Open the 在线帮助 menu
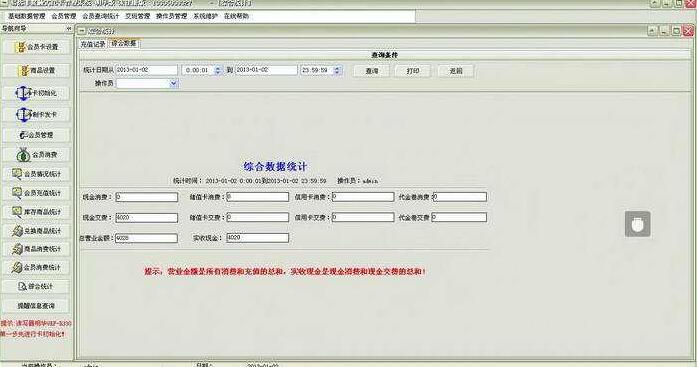This screenshot has height=367, width=697. [x=236, y=16]
